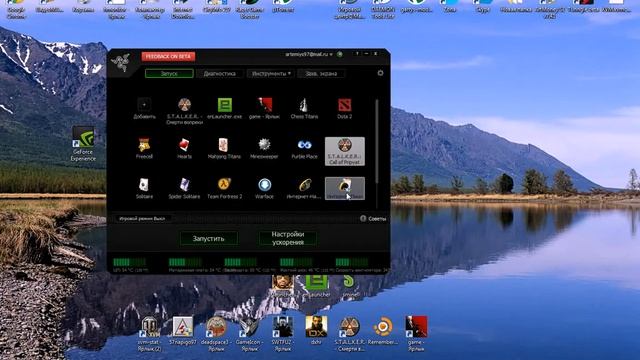Viewport: 640px width, 360px height.
Task: Select the Интернет-На... game tile
Action: tap(304, 189)
